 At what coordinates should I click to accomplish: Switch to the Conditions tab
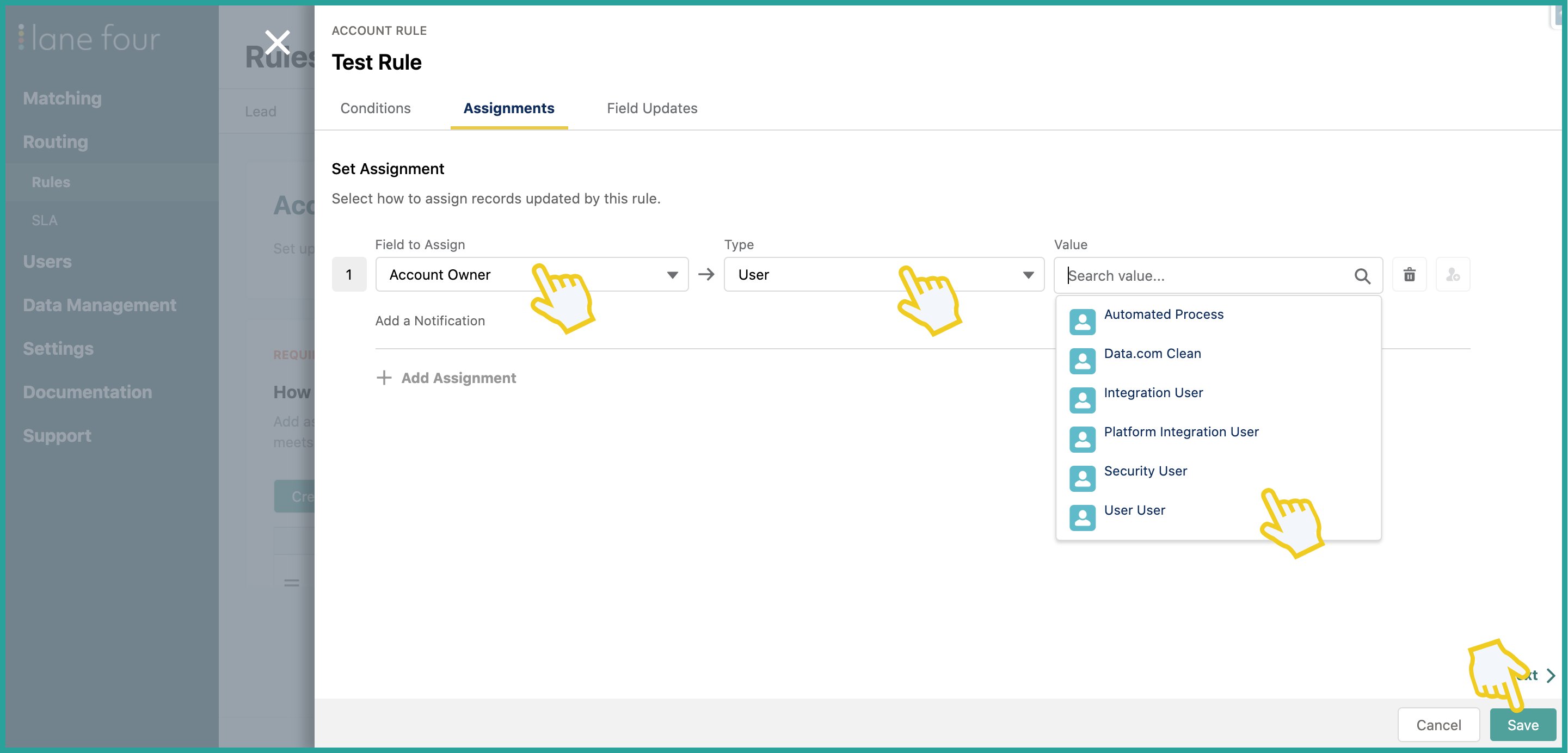pos(376,108)
